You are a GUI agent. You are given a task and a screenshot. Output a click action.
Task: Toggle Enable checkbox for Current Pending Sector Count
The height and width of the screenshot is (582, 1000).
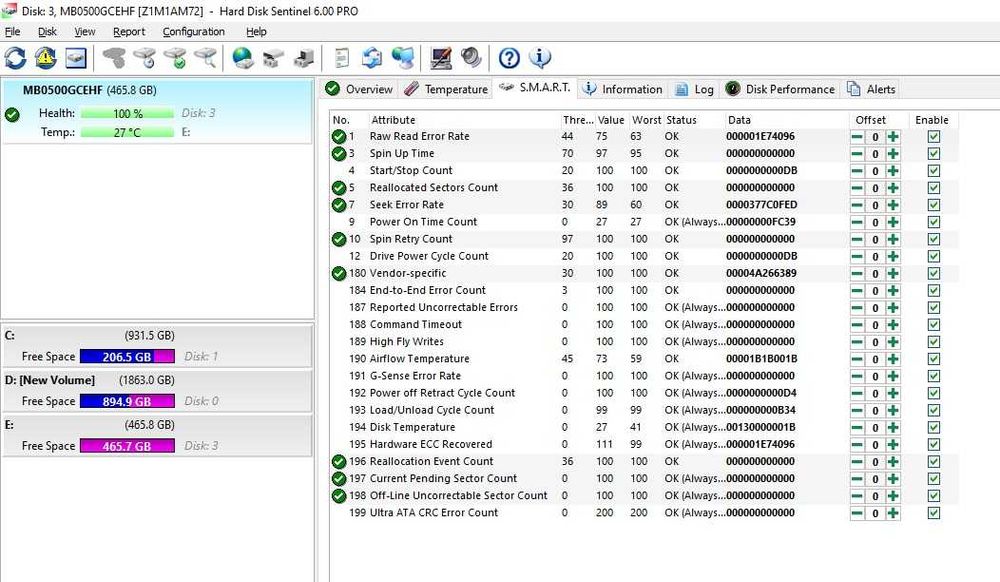(x=934, y=479)
